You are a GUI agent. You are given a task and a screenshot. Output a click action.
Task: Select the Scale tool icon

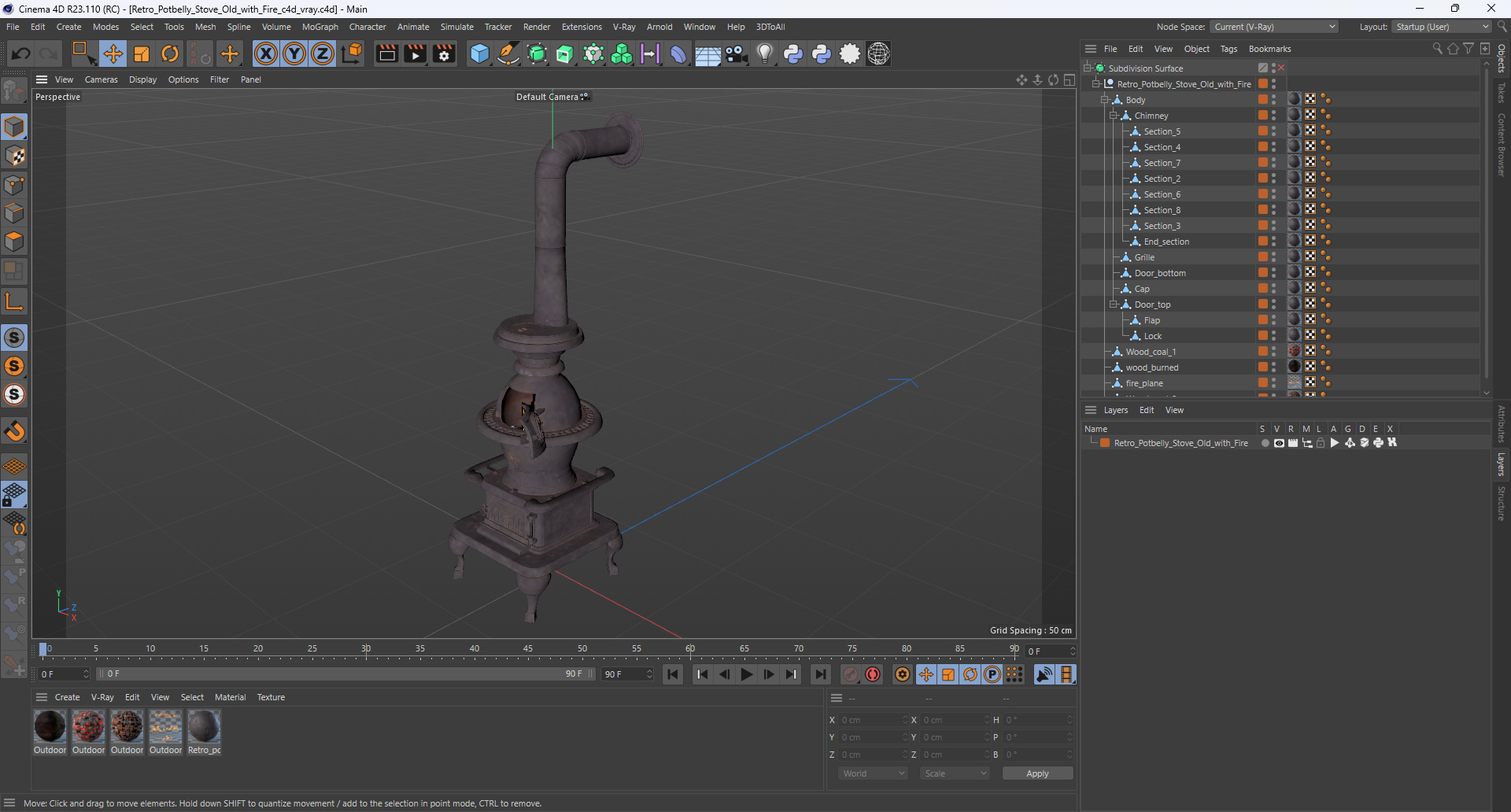pyautogui.click(x=142, y=54)
